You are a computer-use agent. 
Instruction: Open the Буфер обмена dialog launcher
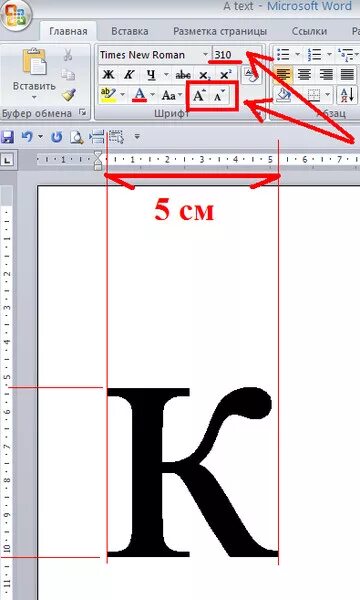(x=82, y=113)
